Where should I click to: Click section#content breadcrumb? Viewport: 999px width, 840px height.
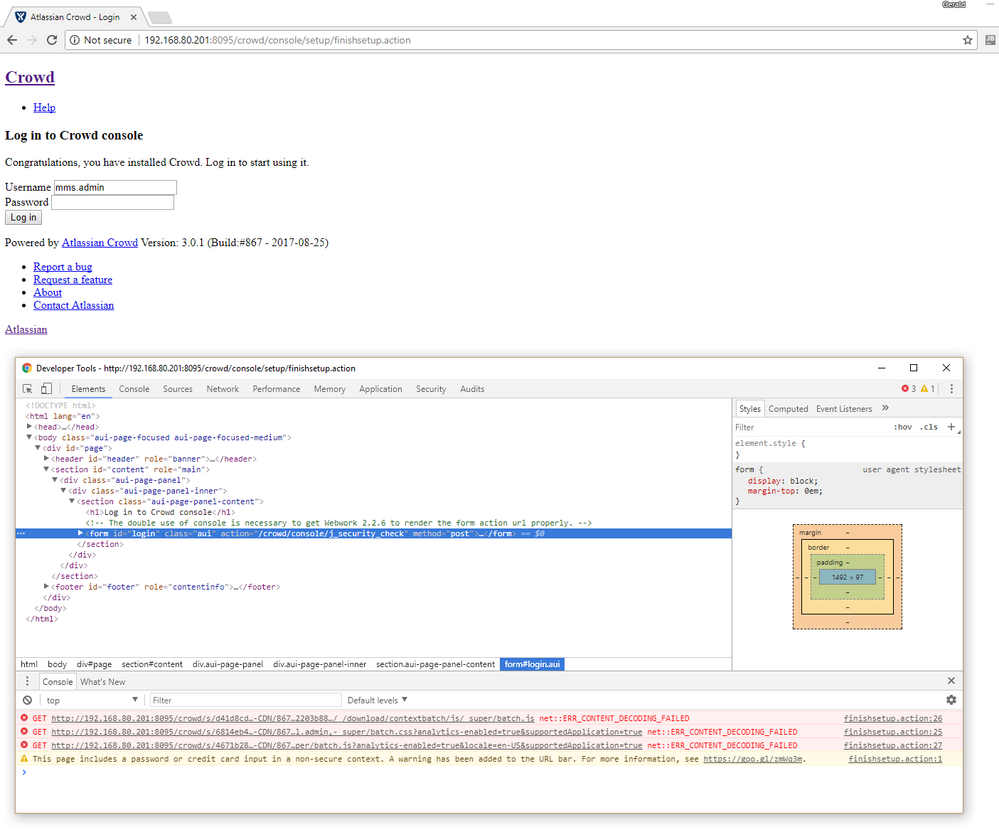(x=152, y=664)
